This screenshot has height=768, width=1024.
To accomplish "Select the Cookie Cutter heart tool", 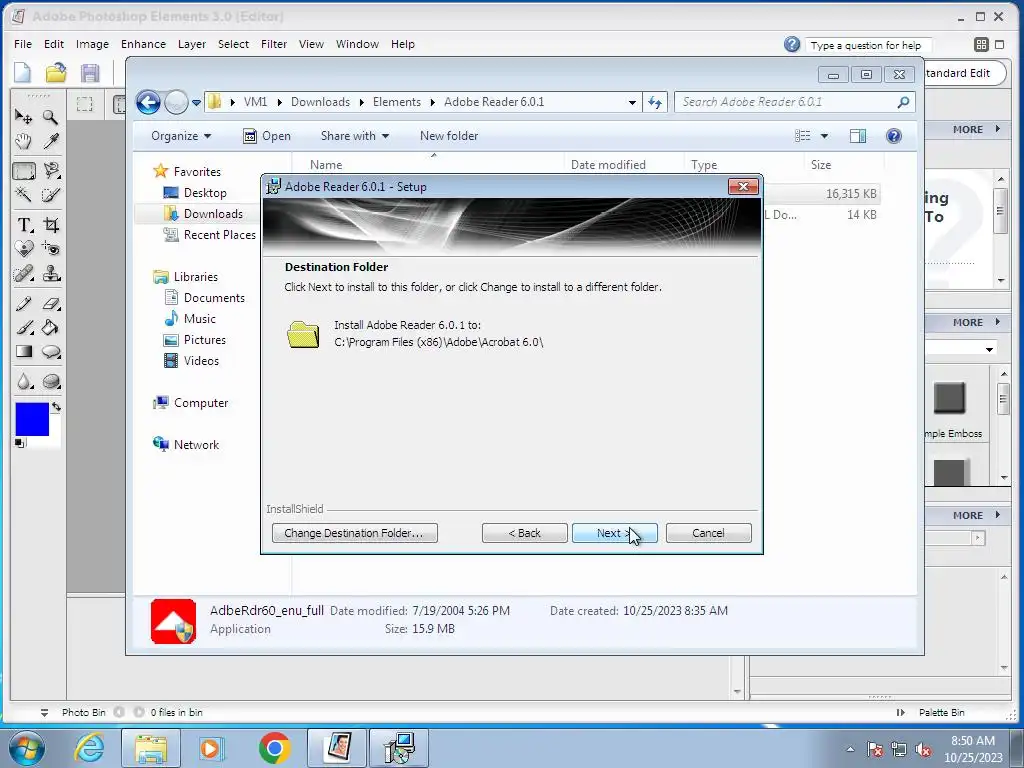I will click(x=24, y=249).
